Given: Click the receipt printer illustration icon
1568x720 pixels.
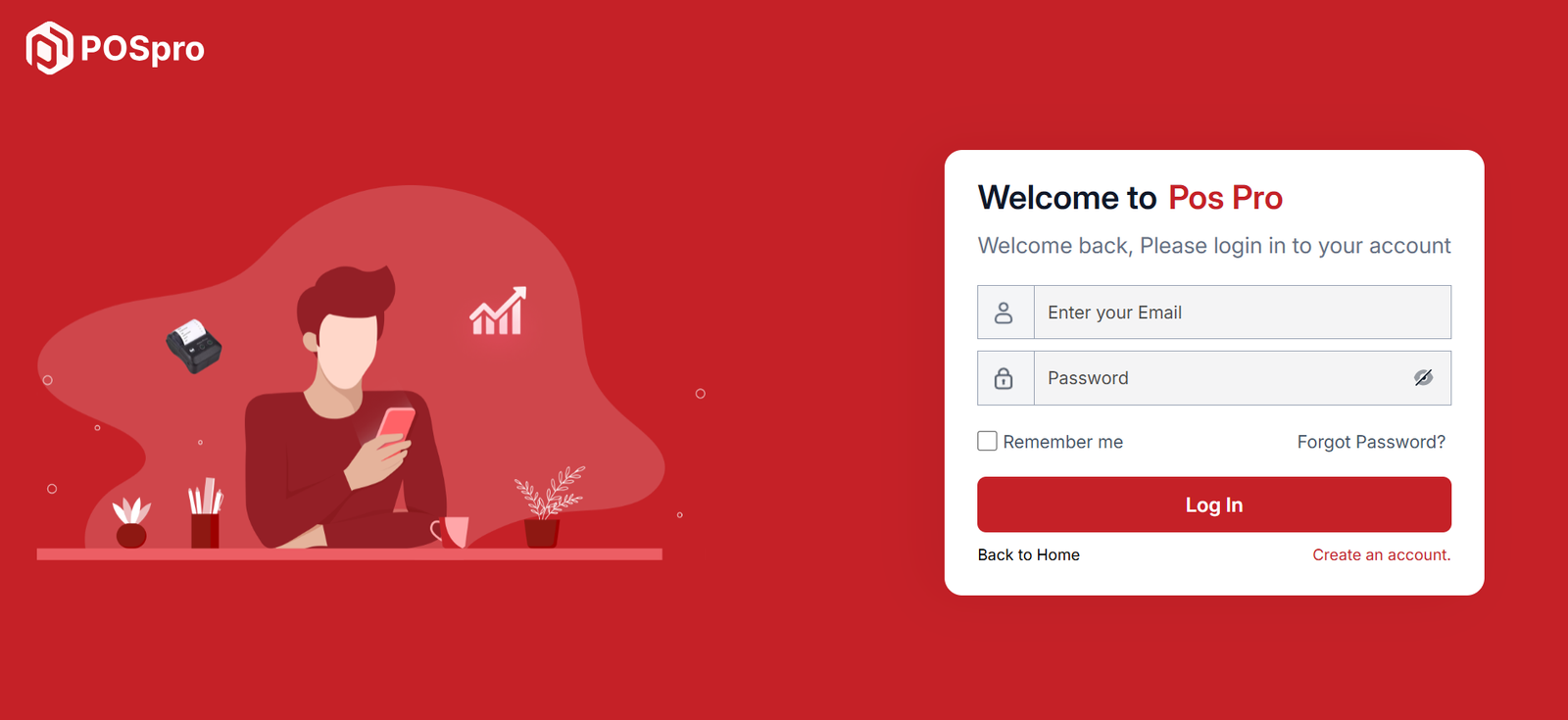Looking at the screenshot, I should point(194,346).
